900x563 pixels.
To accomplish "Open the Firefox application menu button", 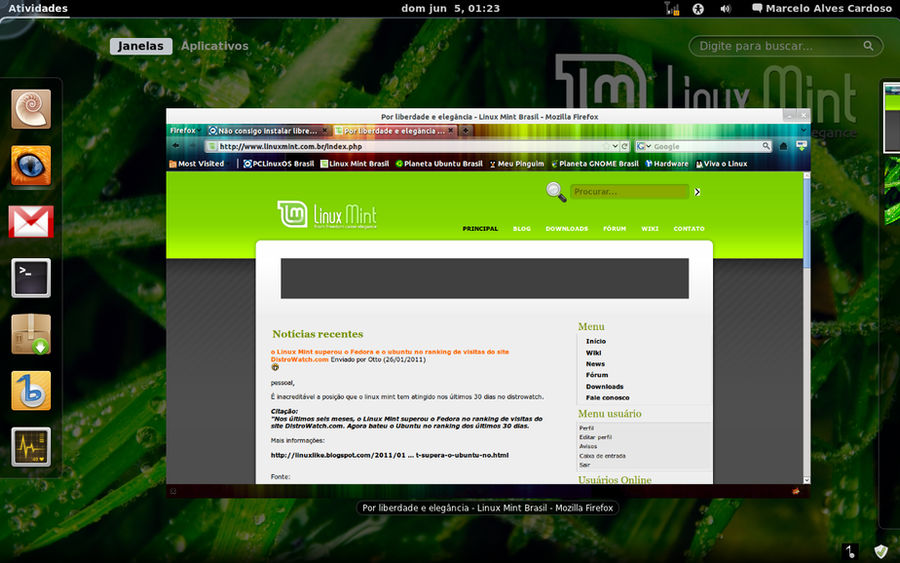I will [184, 131].
